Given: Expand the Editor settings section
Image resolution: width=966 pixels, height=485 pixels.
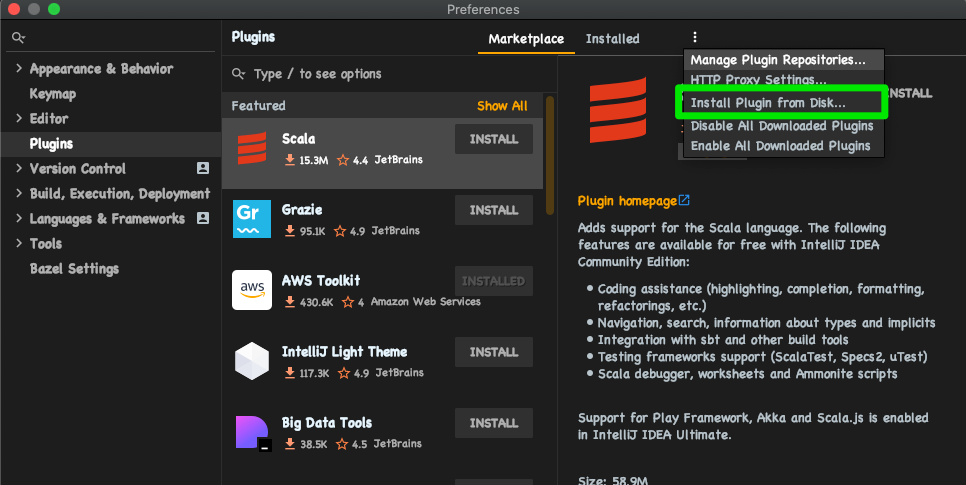Looking at the screenshot, I should (18, 119).
